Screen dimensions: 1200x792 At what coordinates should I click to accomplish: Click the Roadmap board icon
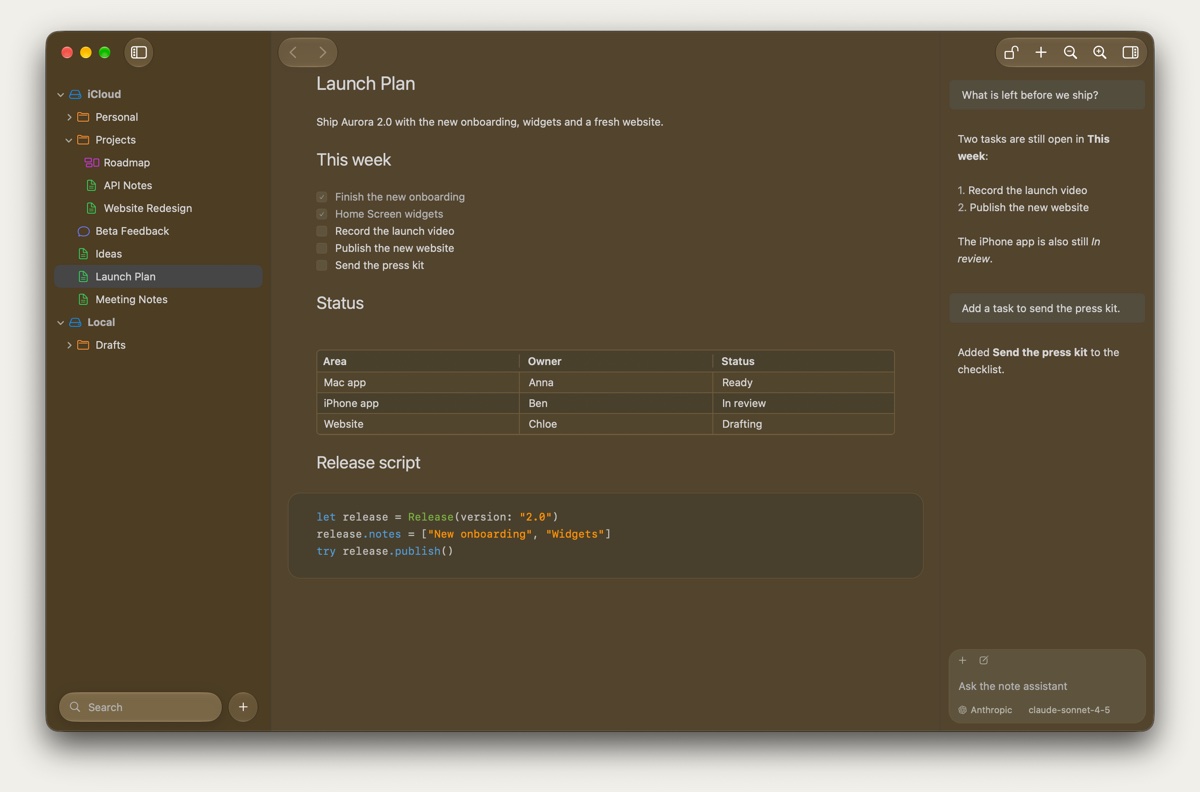point(92,162)
